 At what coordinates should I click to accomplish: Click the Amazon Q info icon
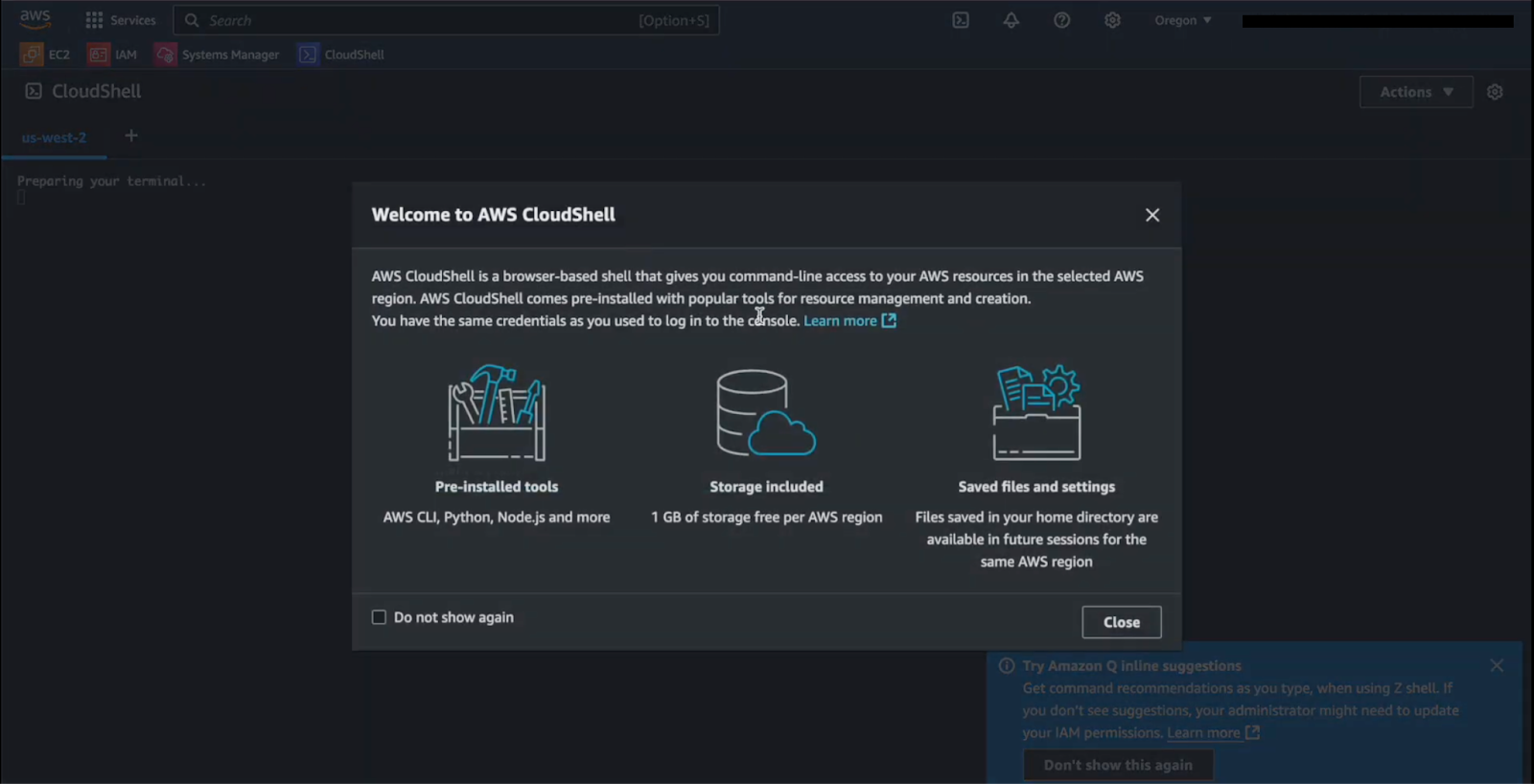click(x=1007, y=666)
